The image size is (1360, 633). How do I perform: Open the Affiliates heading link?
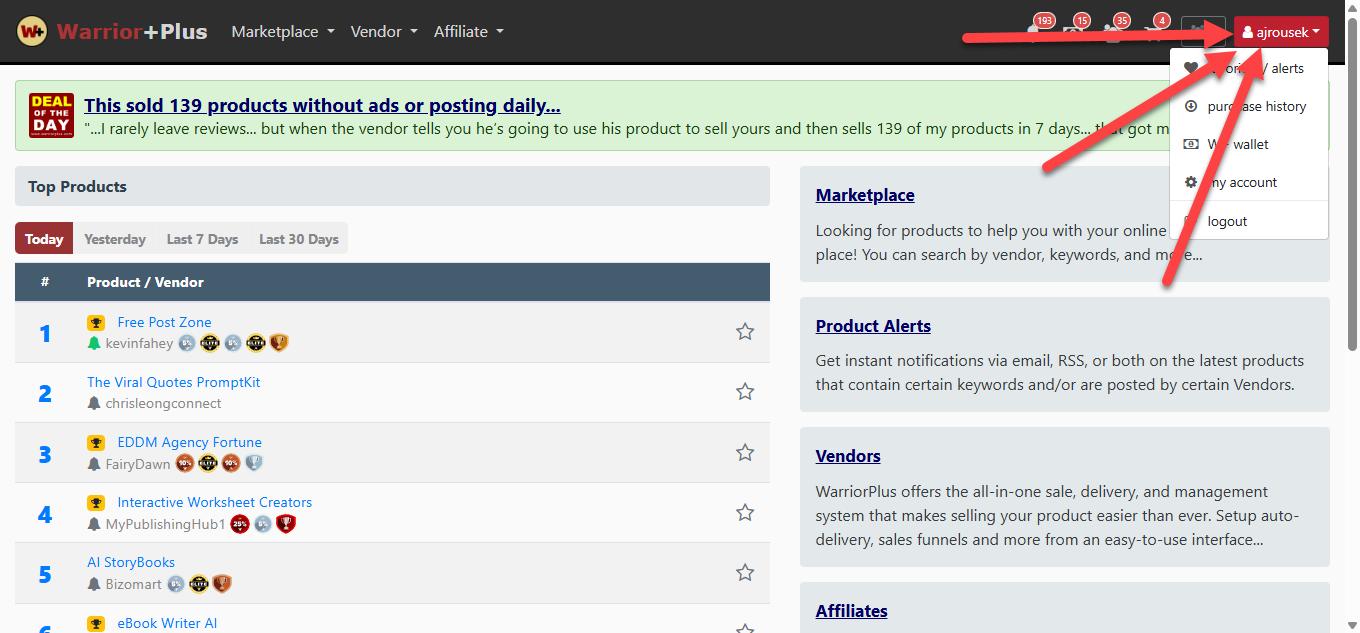coord(852,611)
